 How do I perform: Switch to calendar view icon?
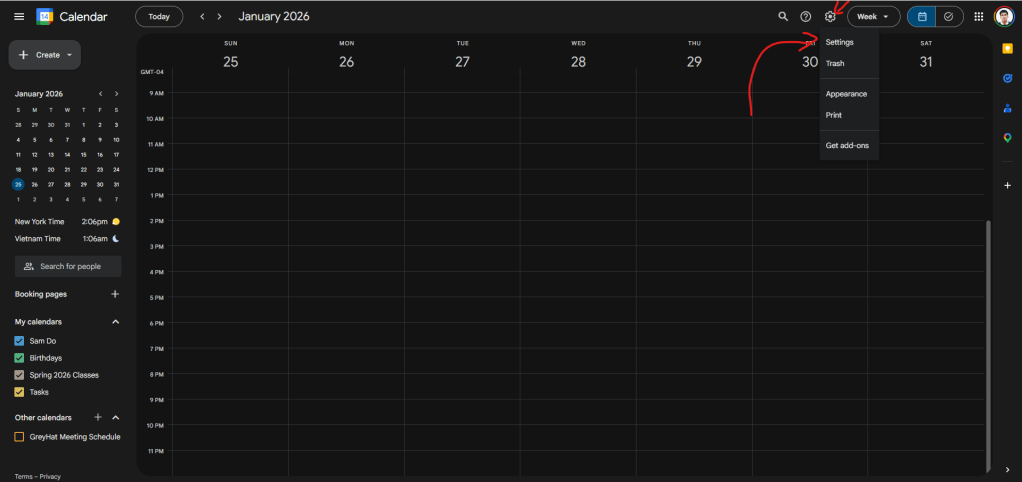(x=922, y=17)
